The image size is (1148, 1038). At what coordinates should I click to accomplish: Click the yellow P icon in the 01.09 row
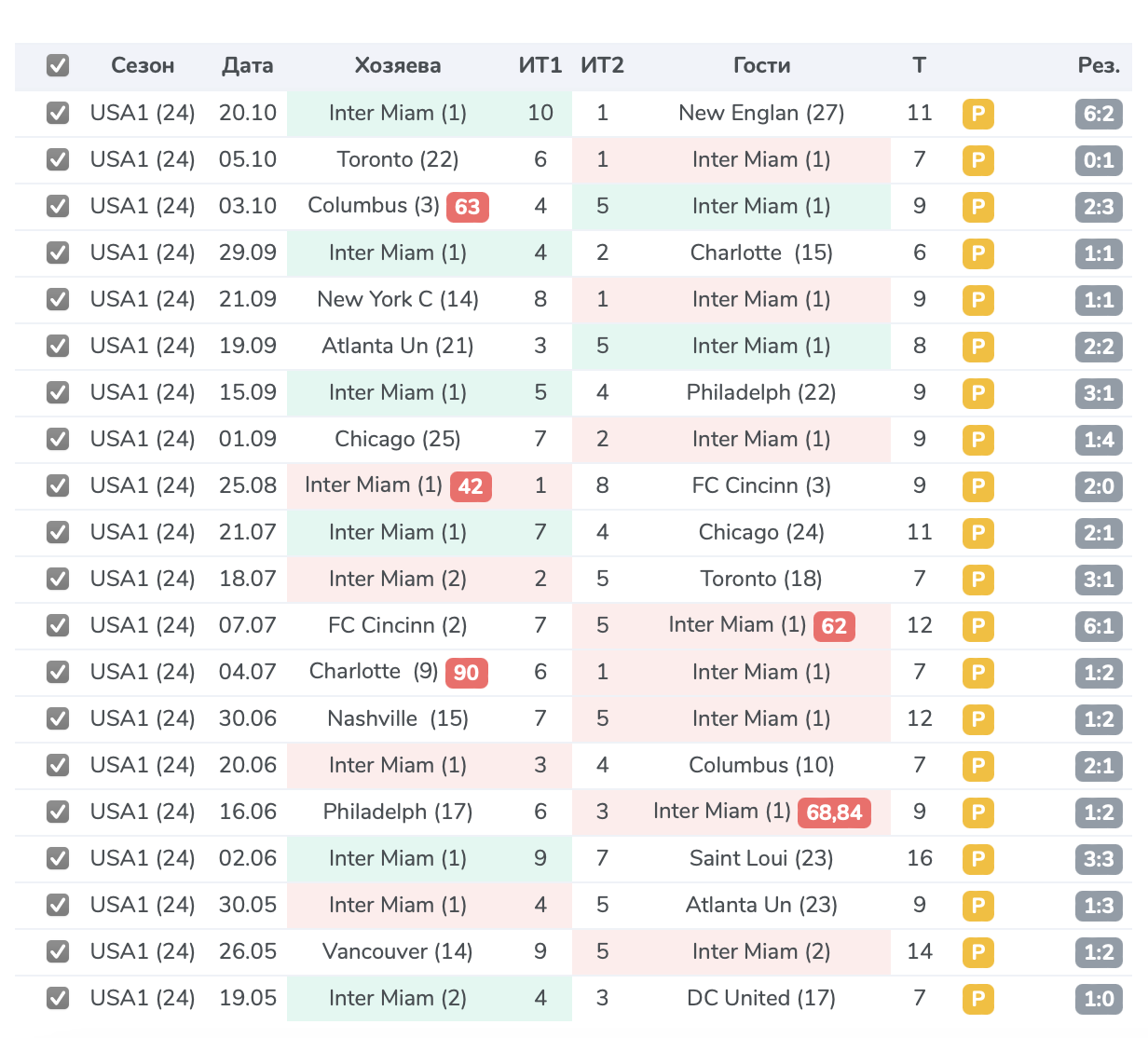pyautogui.click(x=977, y=440)
